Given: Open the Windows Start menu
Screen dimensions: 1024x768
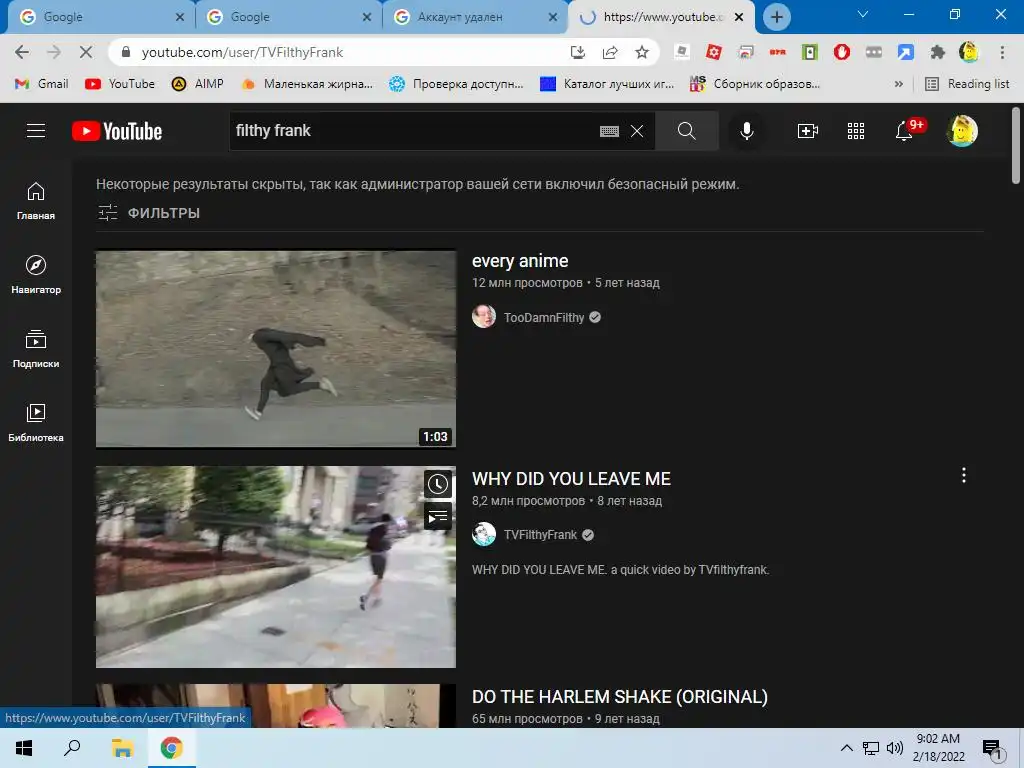Looking at the screenshot, I should (x=24, y=748).
